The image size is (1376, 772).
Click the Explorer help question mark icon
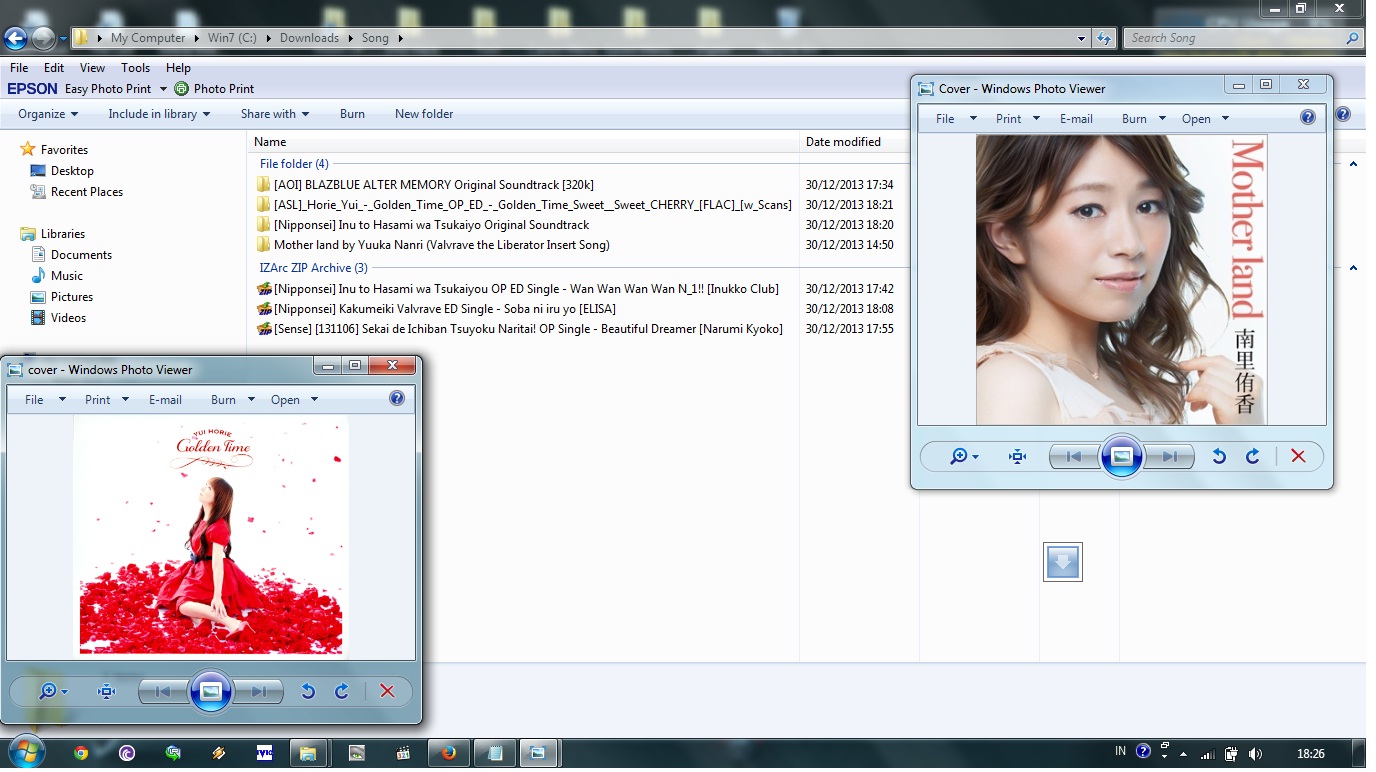(x=1343, y=114)
